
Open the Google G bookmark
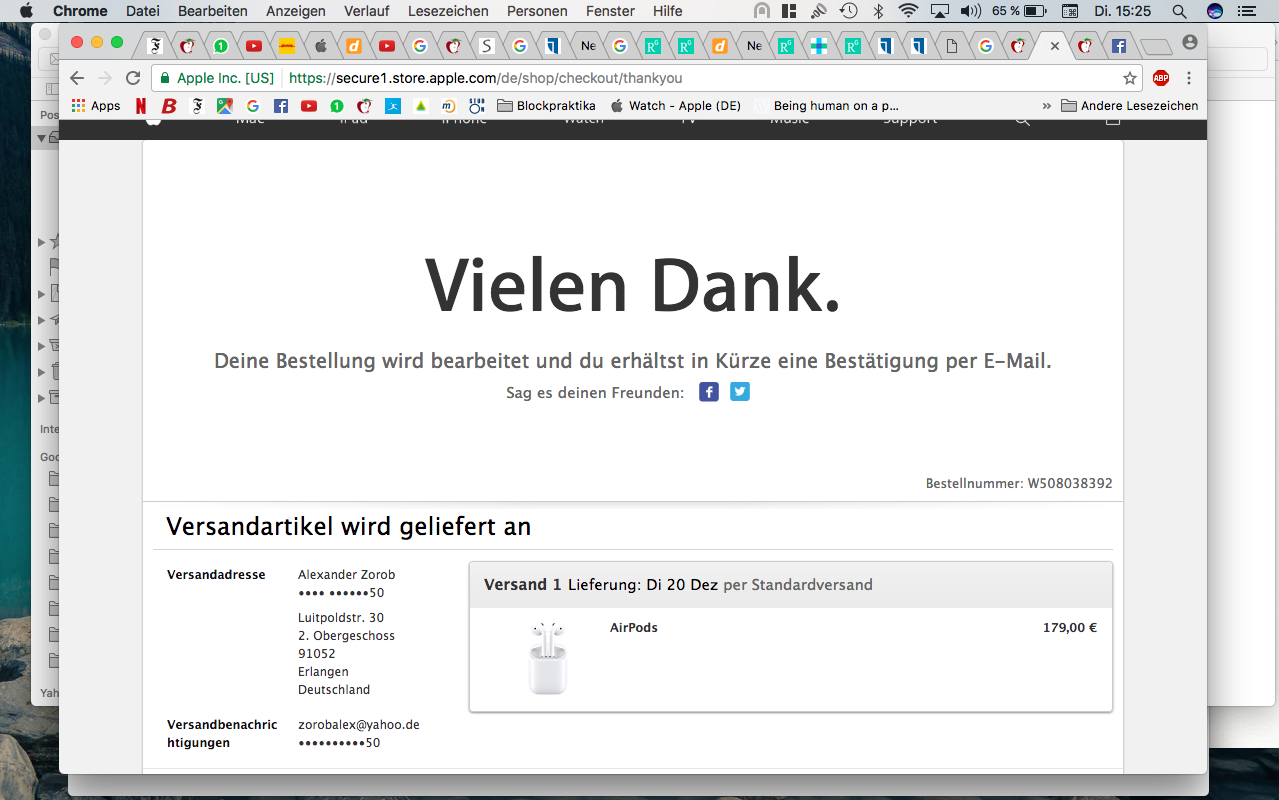(253, 105)
